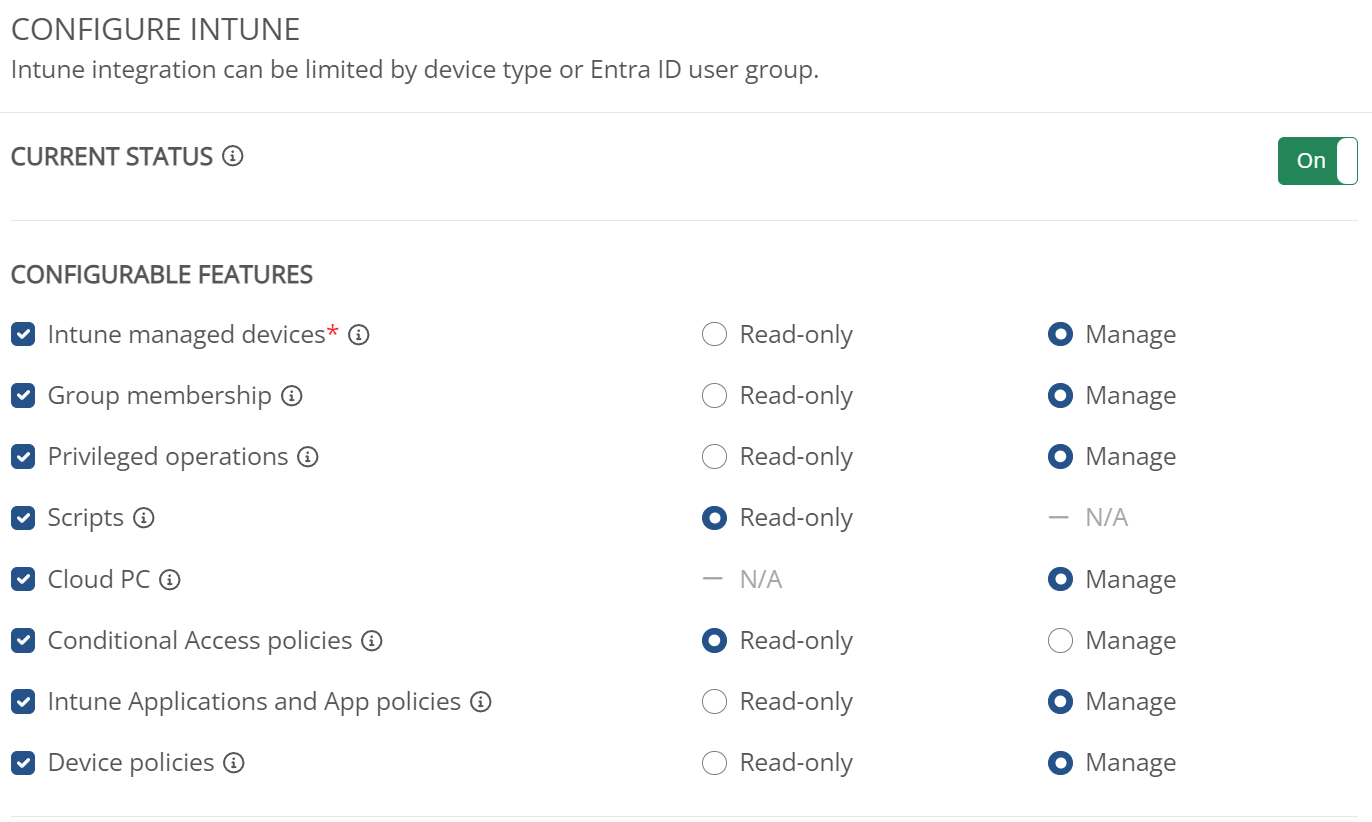Screen dimensions: 1372x822
Task: Set Group membership to Read-only
Action: [x=714, y=396]
